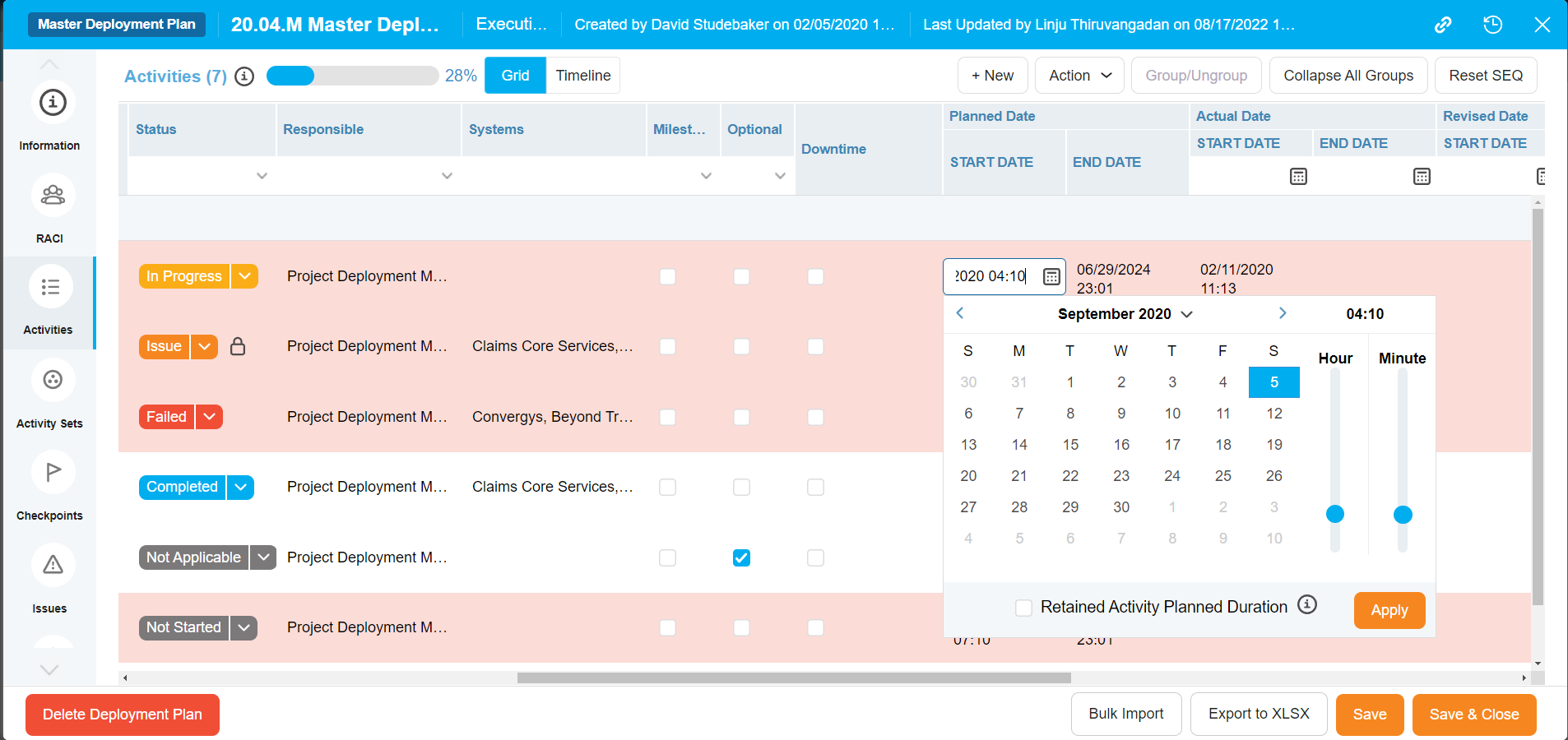The image size is (1568, 740).
Task: Open the Issues warning icon
Action: pos(53,565)
